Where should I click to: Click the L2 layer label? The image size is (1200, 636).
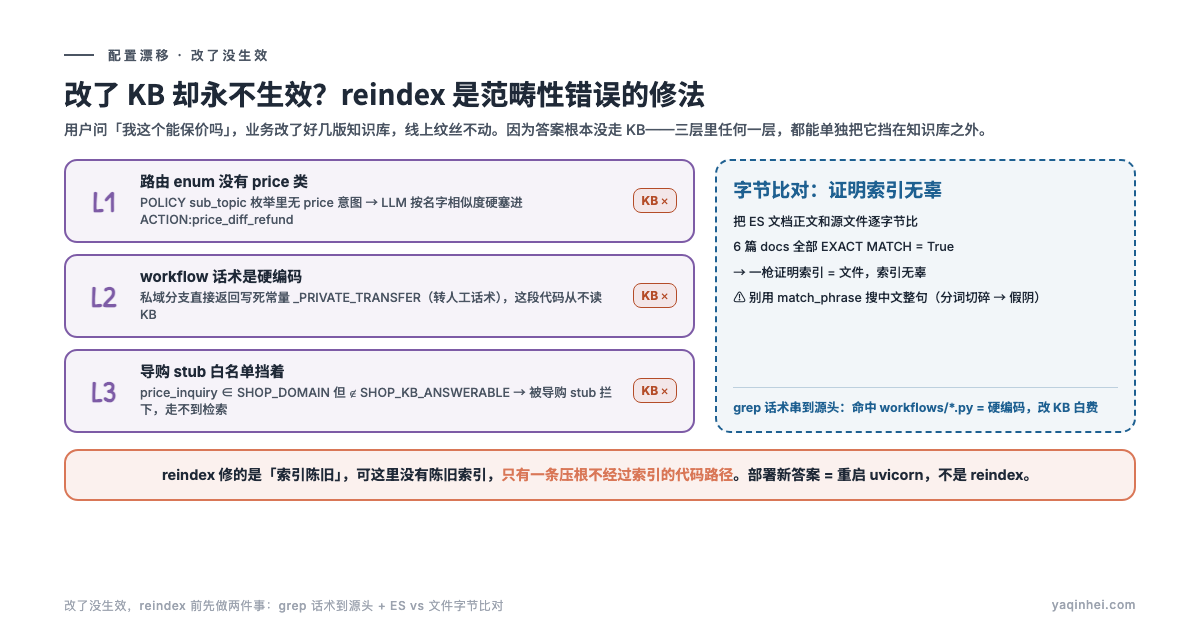(x=104, y=297)
